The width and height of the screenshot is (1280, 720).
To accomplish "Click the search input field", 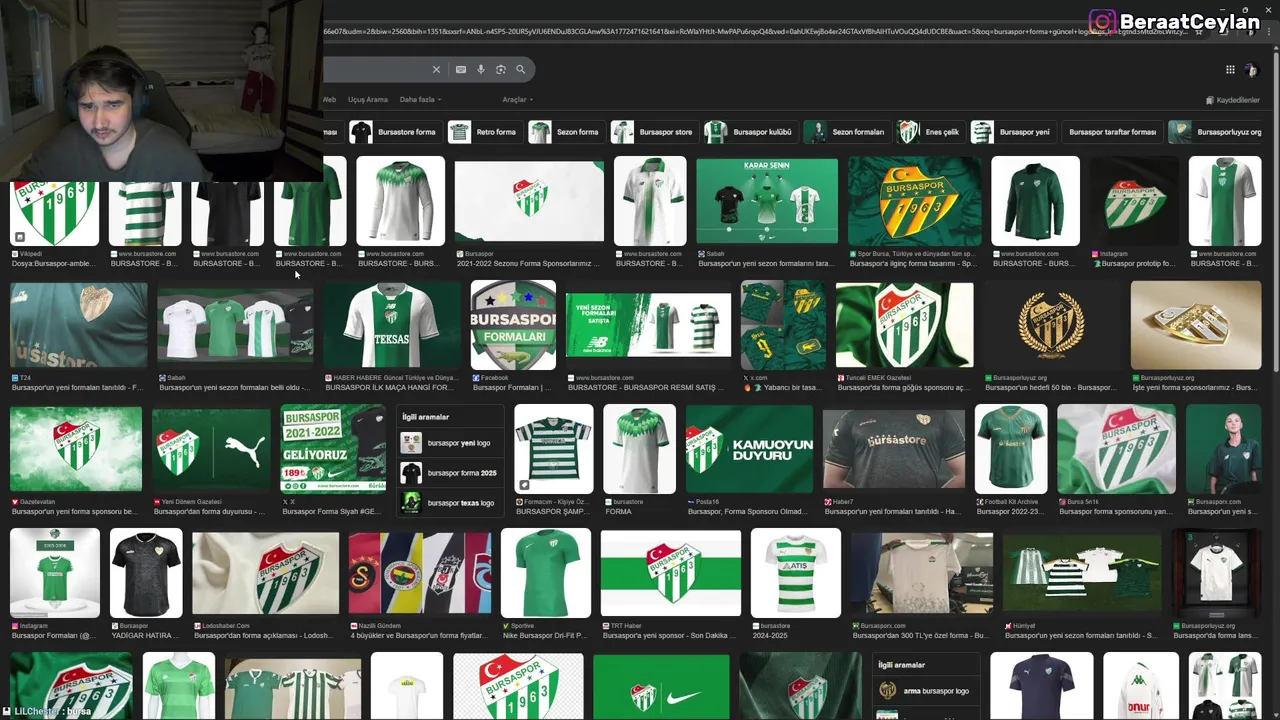I will click(375, 69).
